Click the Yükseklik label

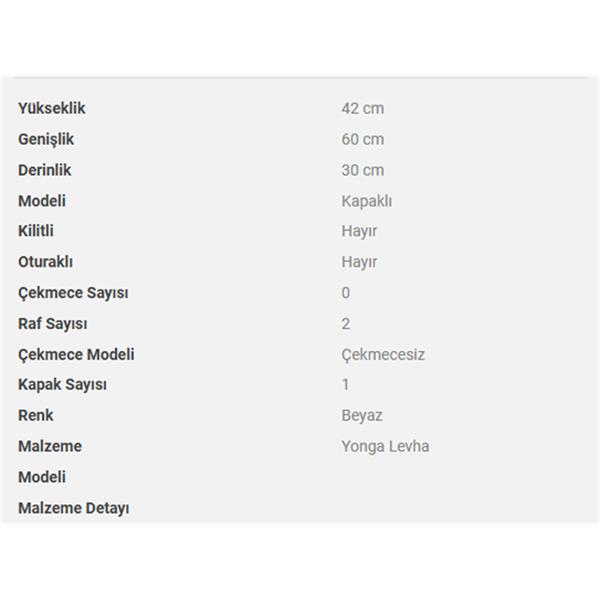coord(52,108)
